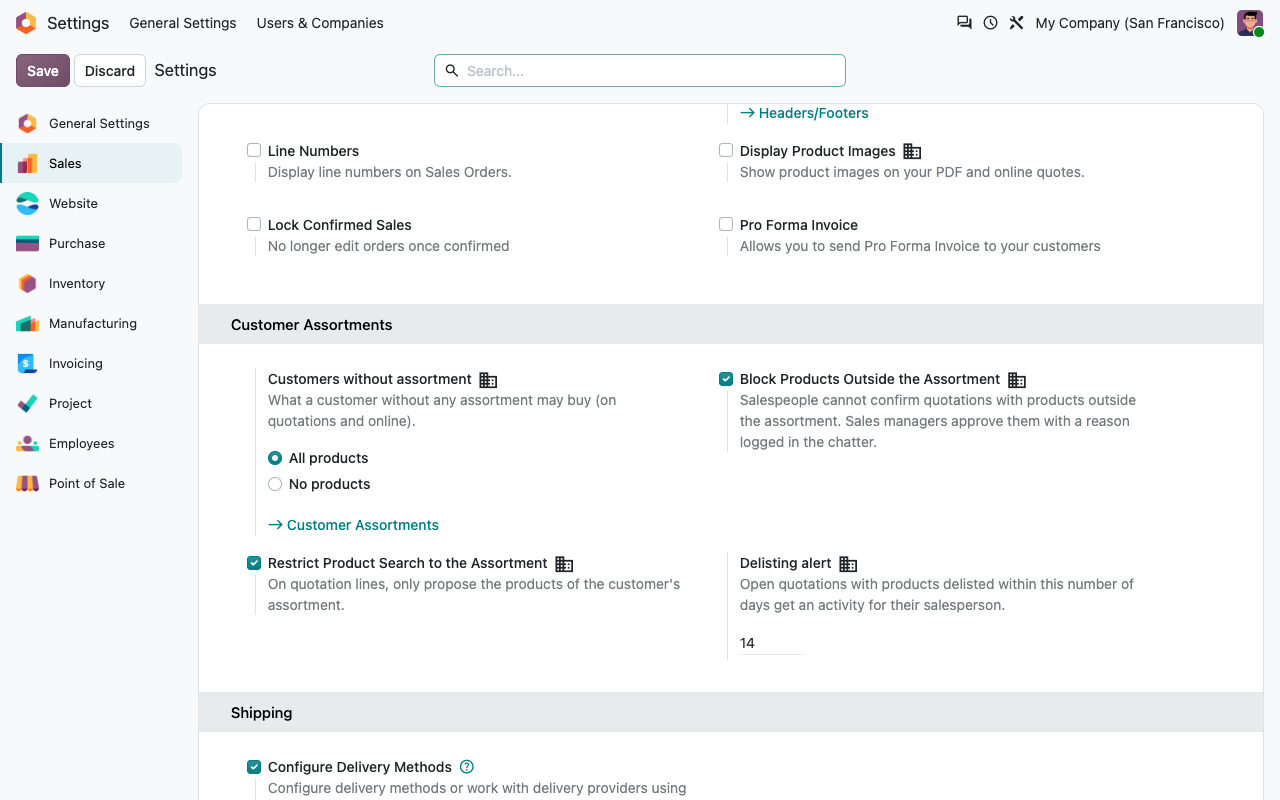Select the No products radio option

click(275, 484)
